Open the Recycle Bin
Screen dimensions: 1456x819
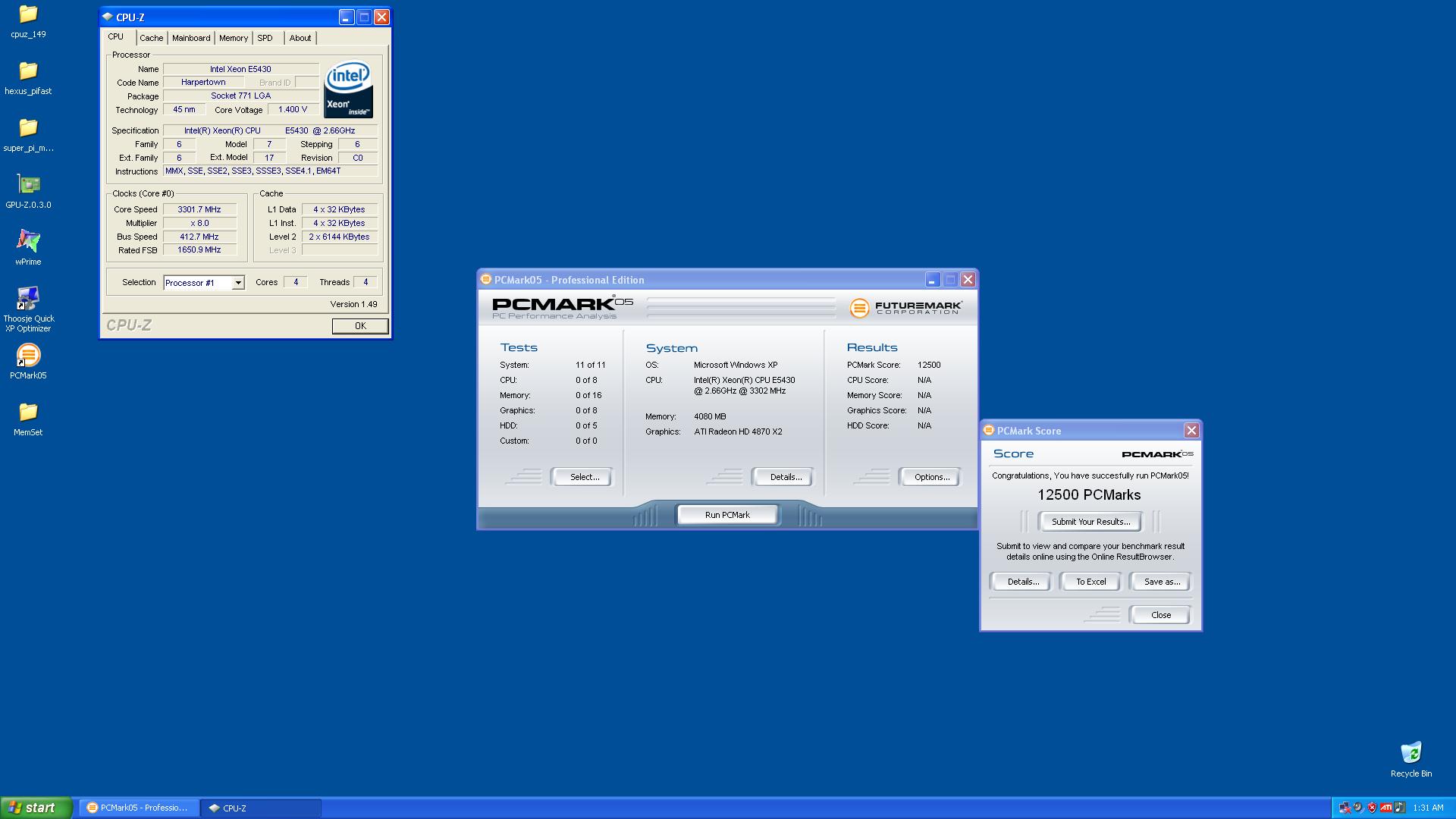(1410, 760)
